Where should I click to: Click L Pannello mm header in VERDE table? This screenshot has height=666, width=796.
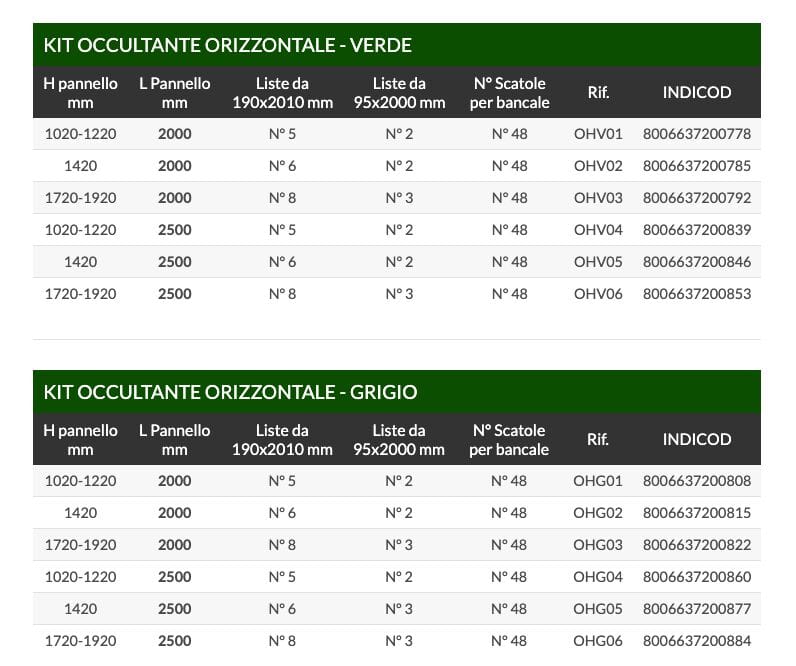pos(175,93)
